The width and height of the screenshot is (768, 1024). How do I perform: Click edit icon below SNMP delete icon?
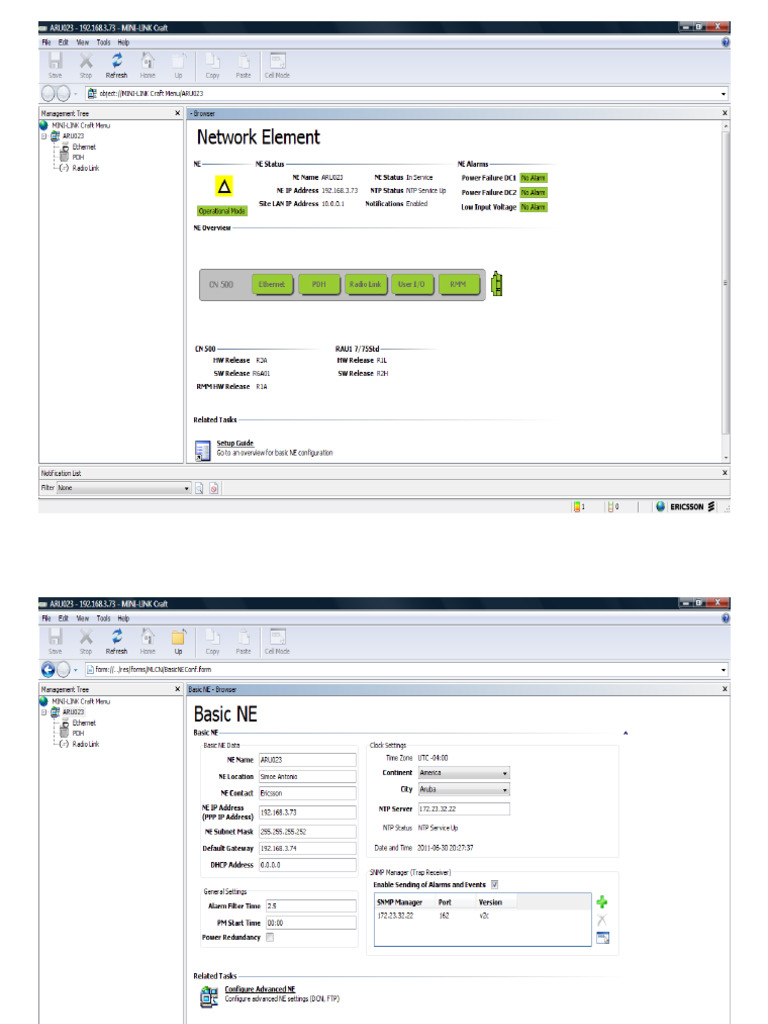point(603,938)
